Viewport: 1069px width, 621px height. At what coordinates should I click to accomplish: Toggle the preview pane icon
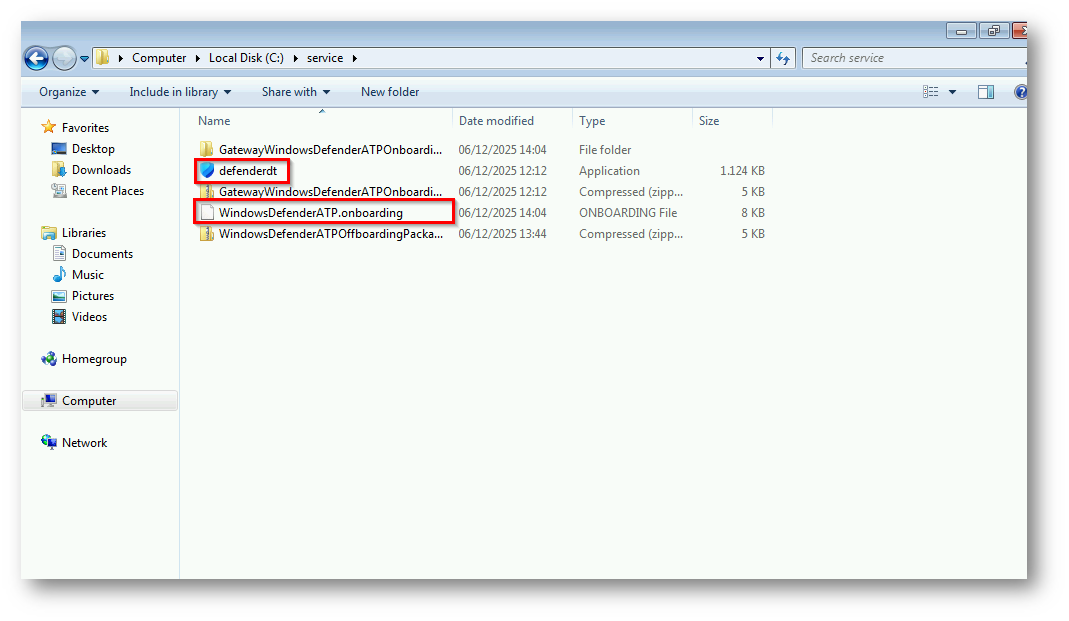click(x=986, y=92)
